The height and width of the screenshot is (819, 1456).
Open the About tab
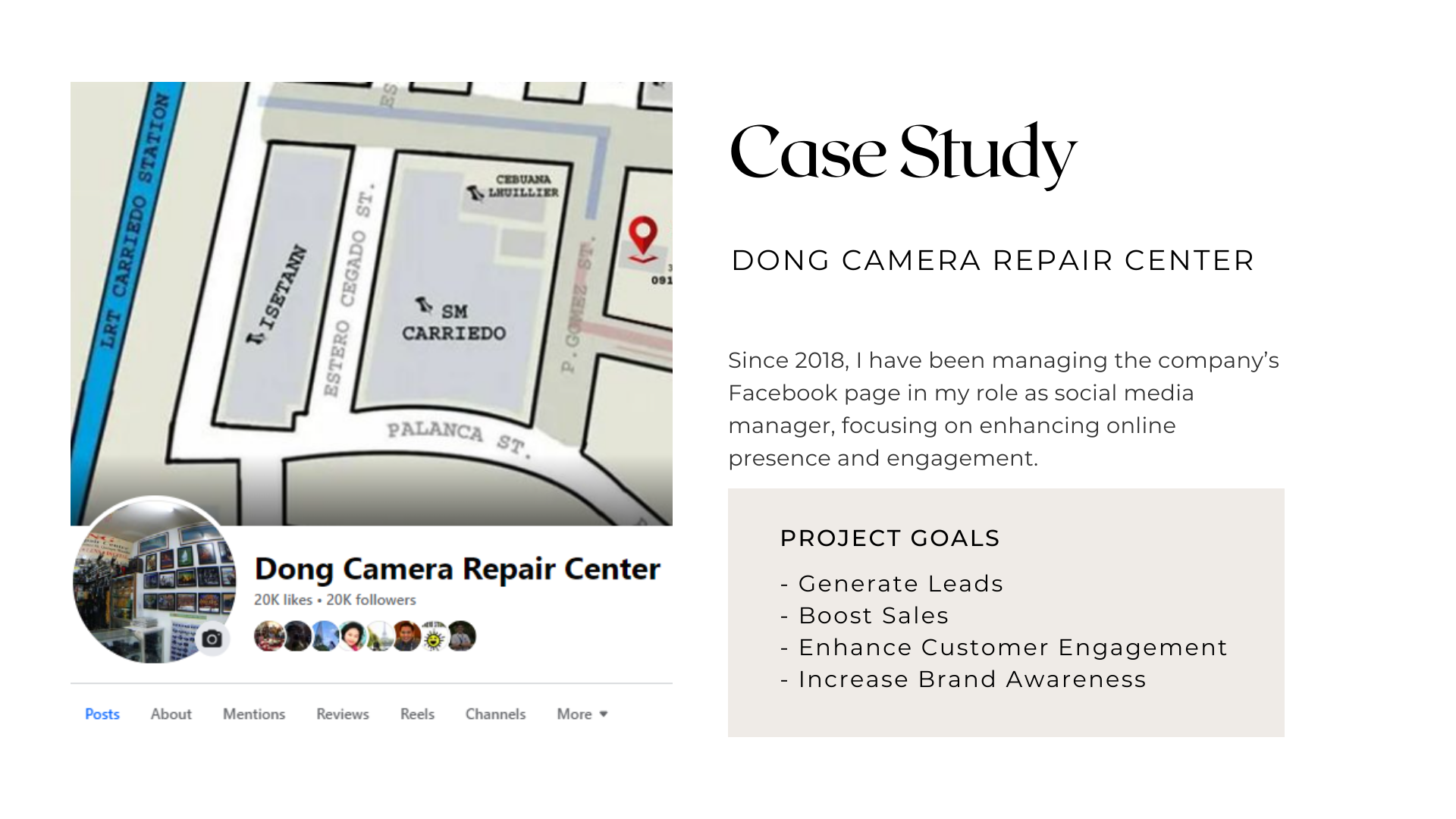[171, 714]
